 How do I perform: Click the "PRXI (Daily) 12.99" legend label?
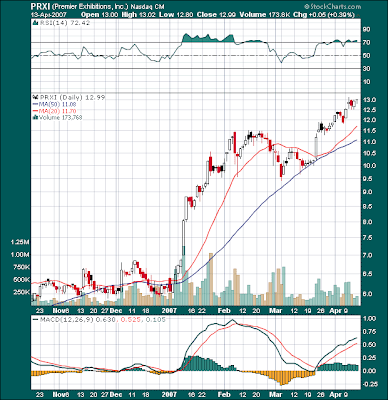73,98
